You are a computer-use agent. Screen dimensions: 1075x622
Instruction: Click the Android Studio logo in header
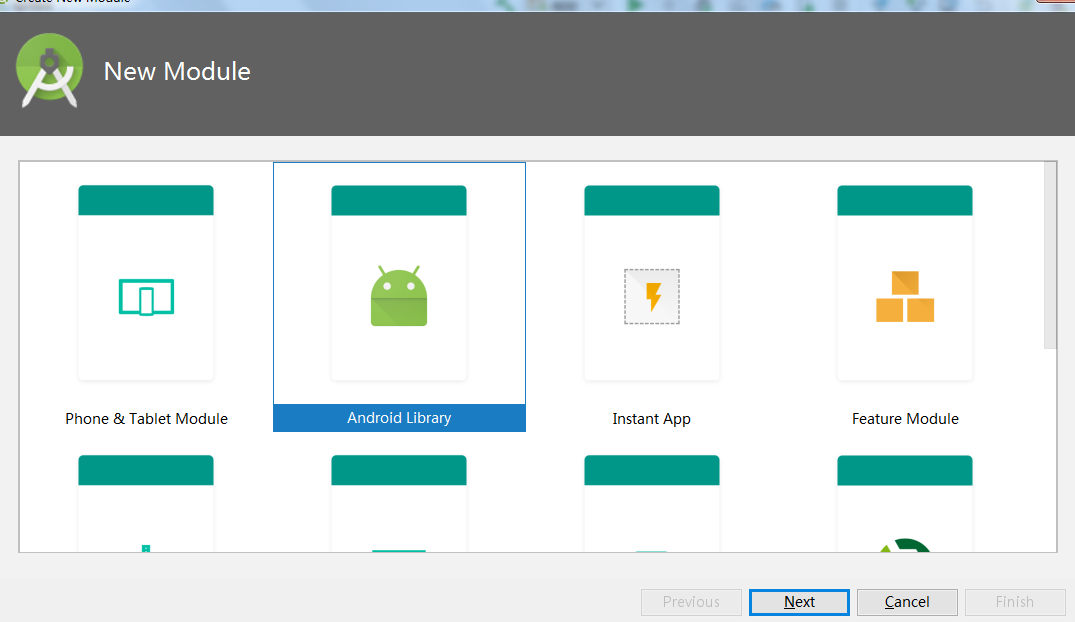tap(49, 71)
